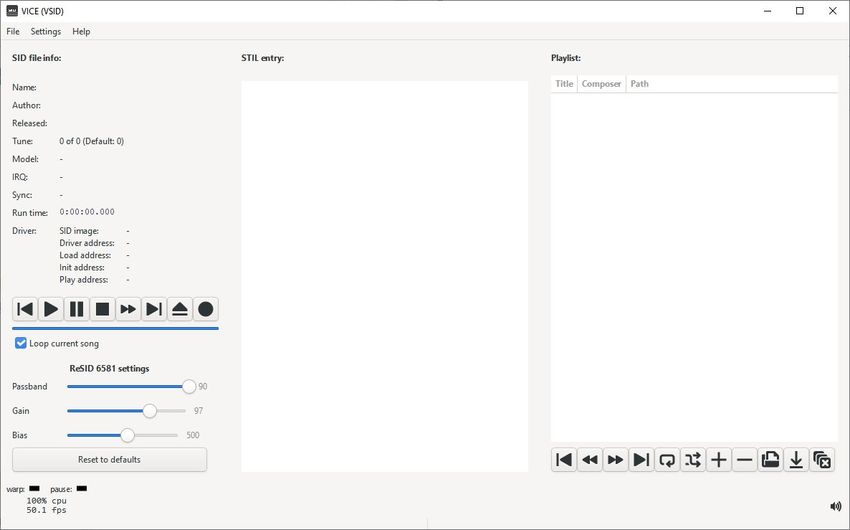Viewport: 850px width, 530px height.
Task: Add a tune to the playlist
Action: (x=719, y=460)
